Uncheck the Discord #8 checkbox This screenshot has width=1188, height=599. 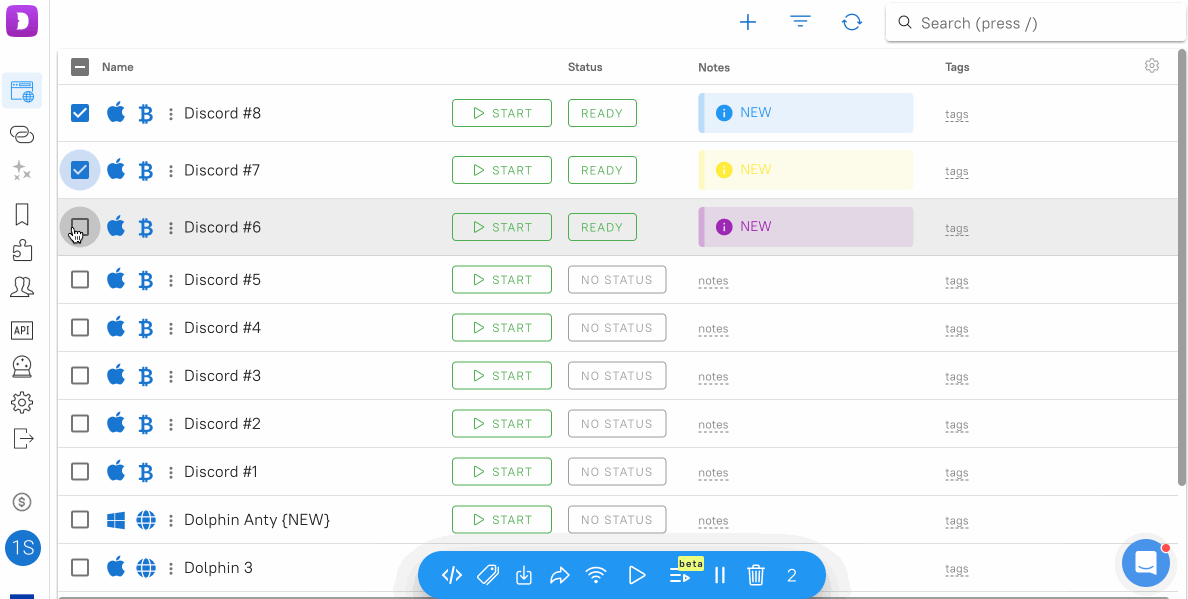[80, 113]
